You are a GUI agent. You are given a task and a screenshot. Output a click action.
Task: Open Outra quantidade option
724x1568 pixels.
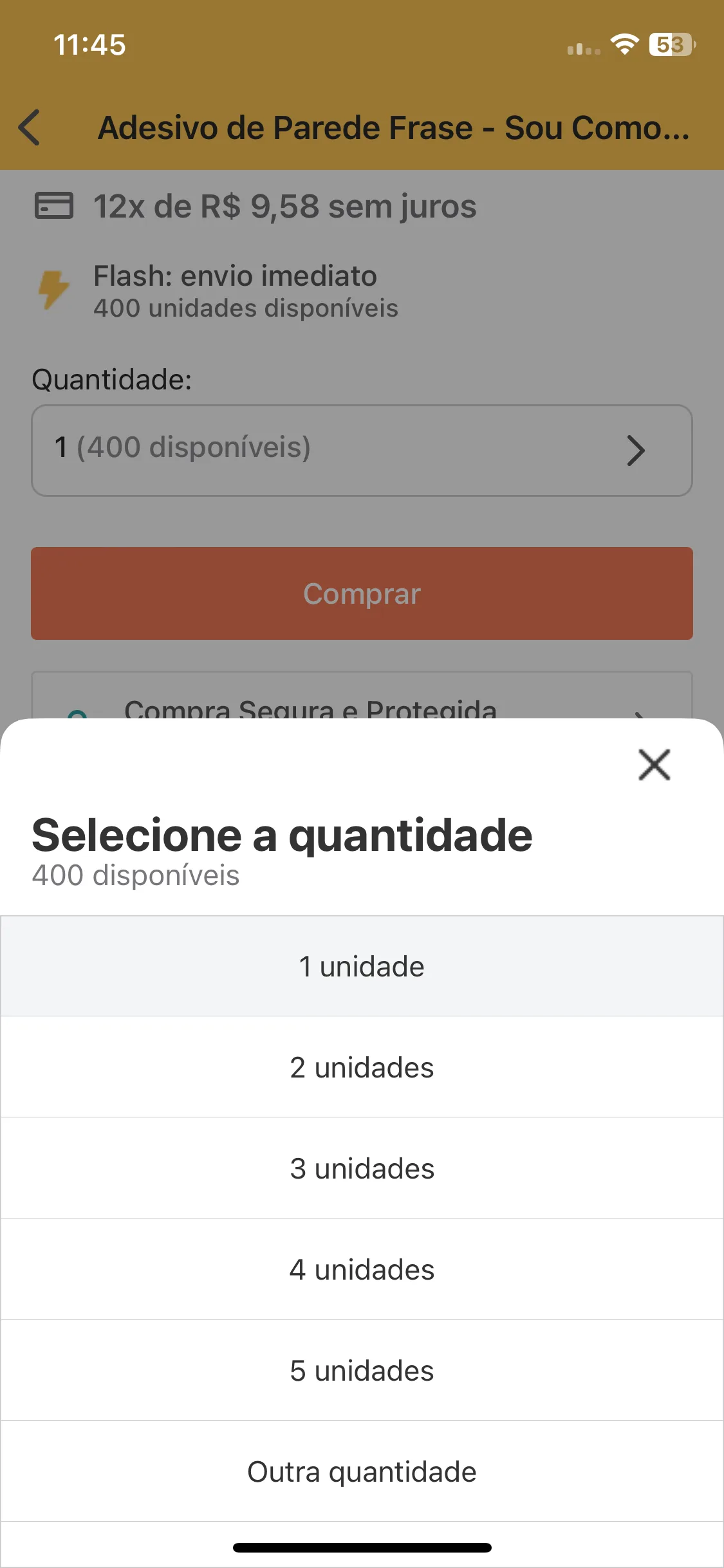(x=362, y=1471)
